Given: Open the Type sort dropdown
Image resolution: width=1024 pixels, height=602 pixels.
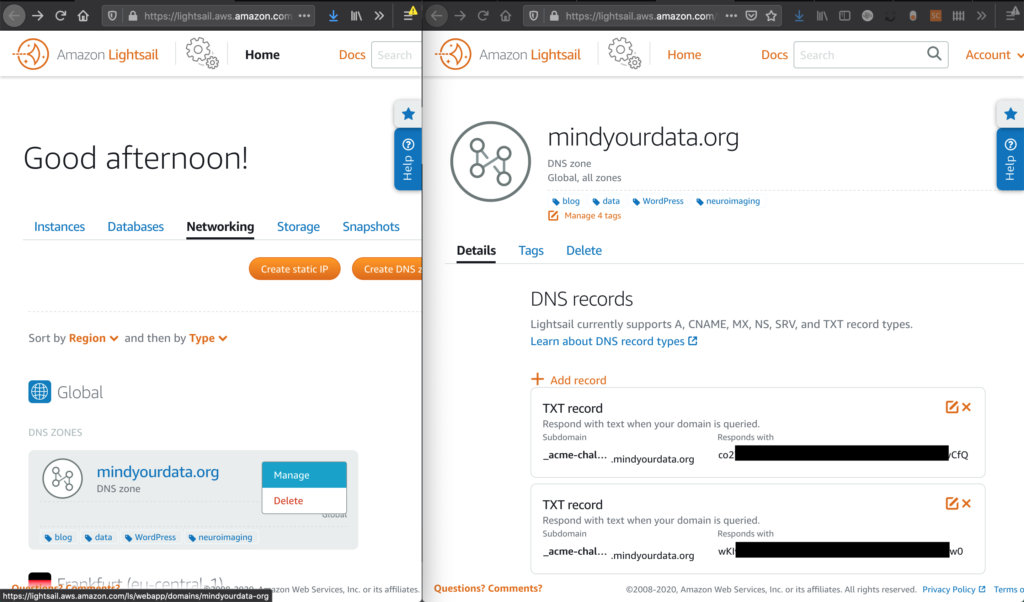Looking at the screenshot, I should click(x=208, y=338).
